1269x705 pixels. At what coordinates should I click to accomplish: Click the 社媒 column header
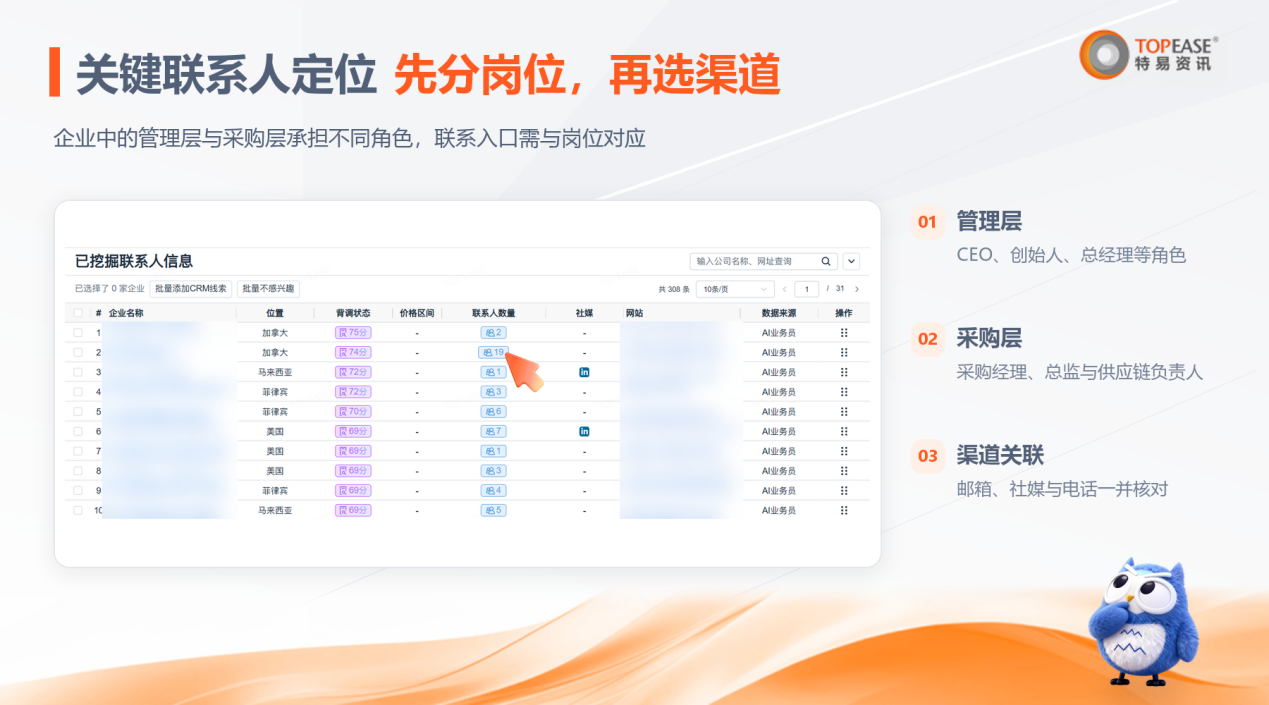click(x=584, y=313)
